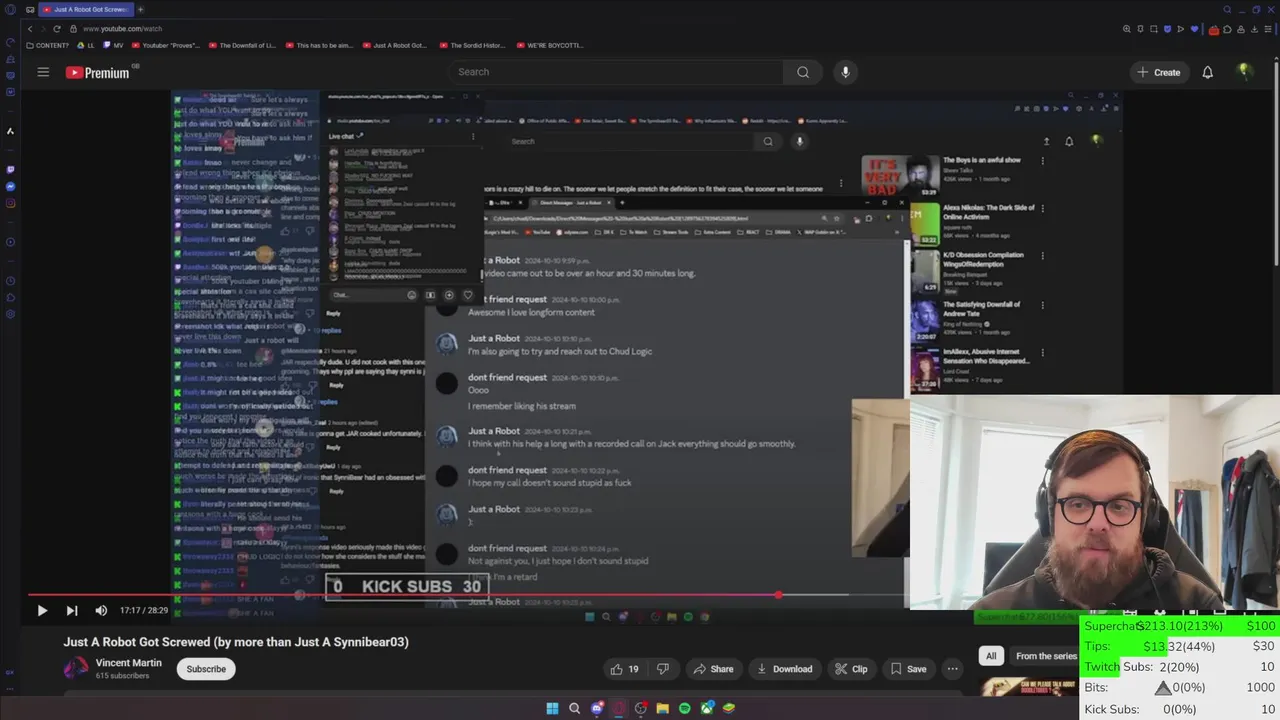Download the video
Image resolution: width=1280 pixels, height=720 pixels.
[785, 669]
